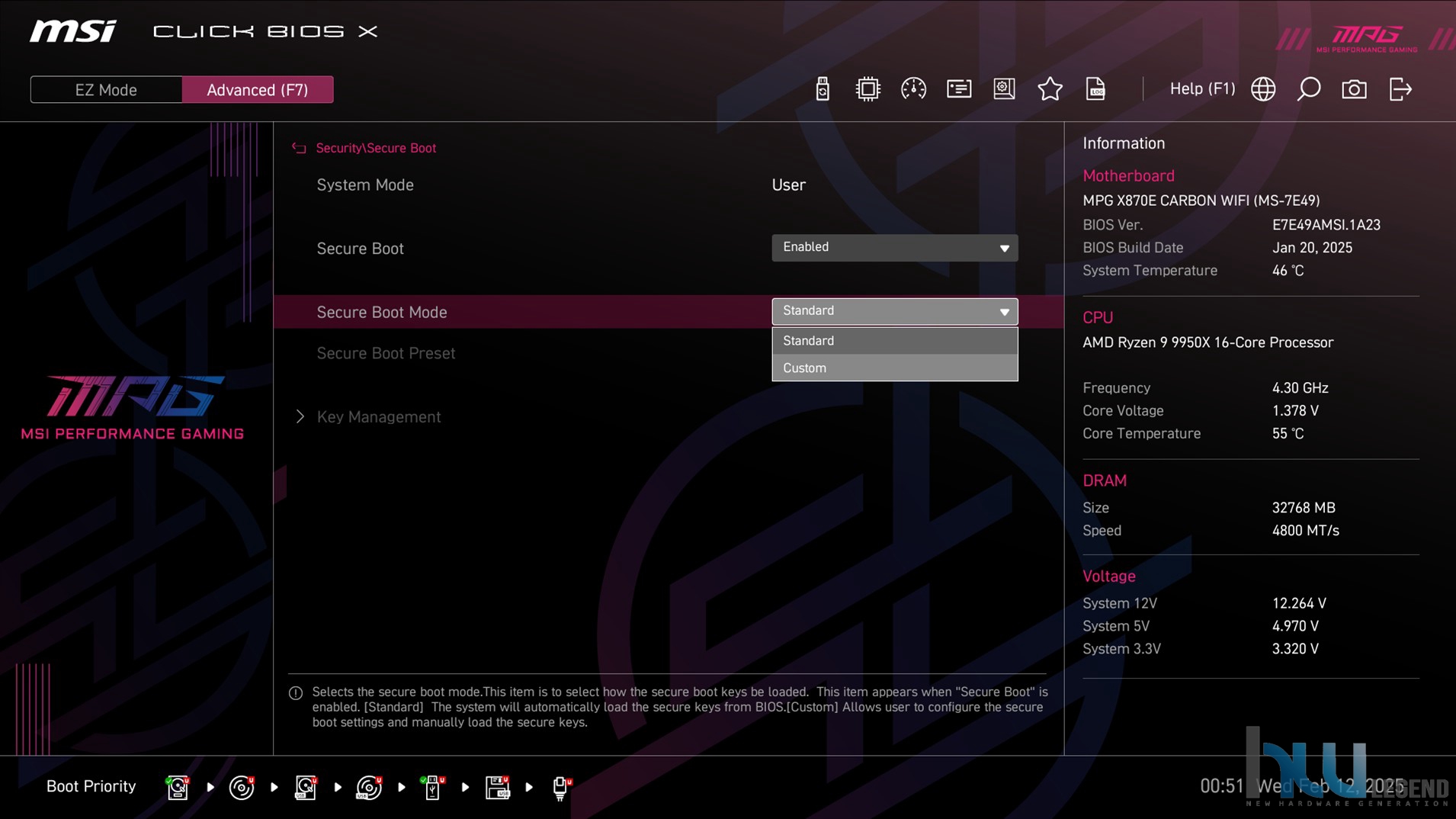Click the System Mode label
1456x819 pixels.
[365, 185]
